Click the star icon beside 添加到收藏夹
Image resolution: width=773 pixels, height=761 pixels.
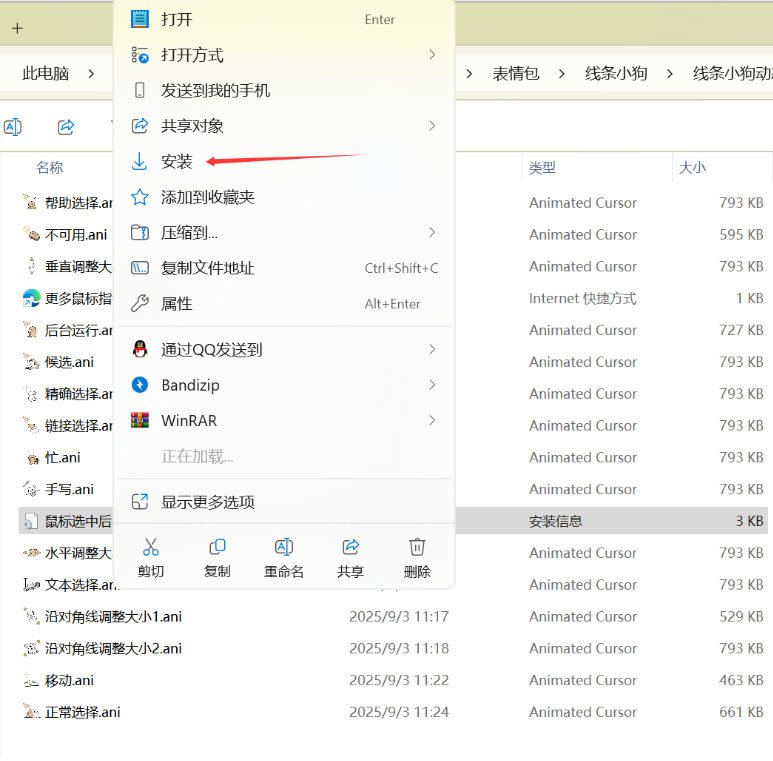click(x=140, y=197)
